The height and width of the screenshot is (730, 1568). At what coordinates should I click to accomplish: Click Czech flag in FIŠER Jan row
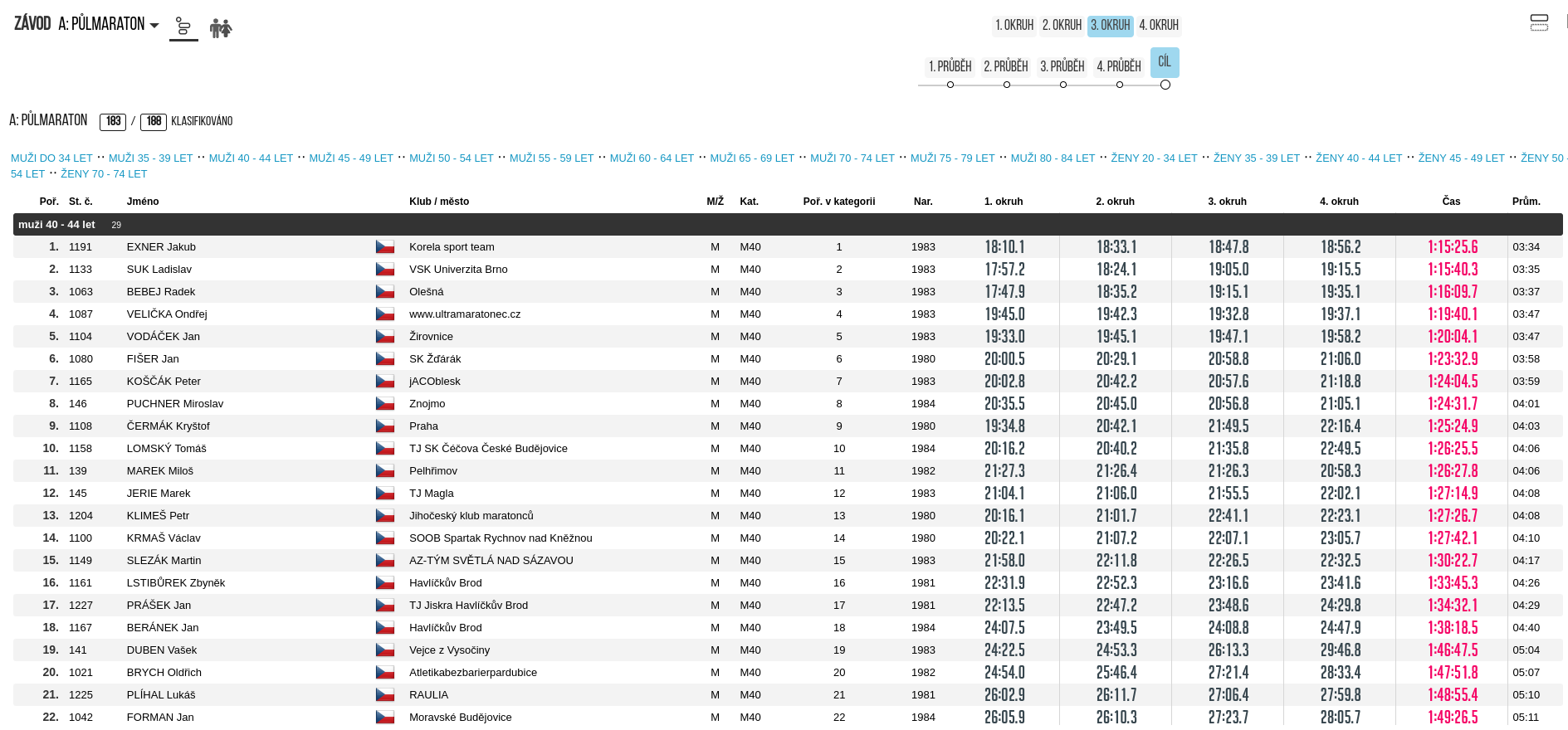coord(384,359)
